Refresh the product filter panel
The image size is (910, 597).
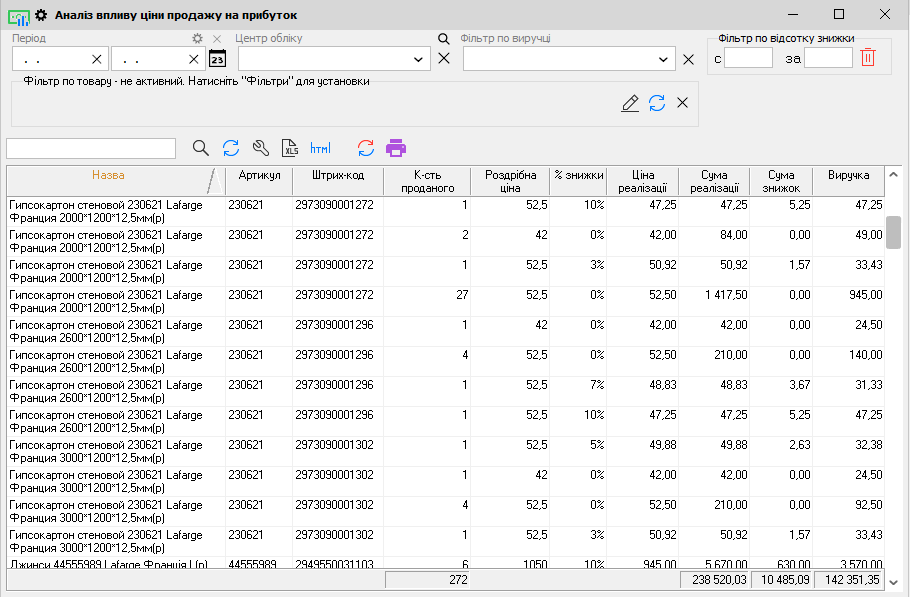(657, 103)
